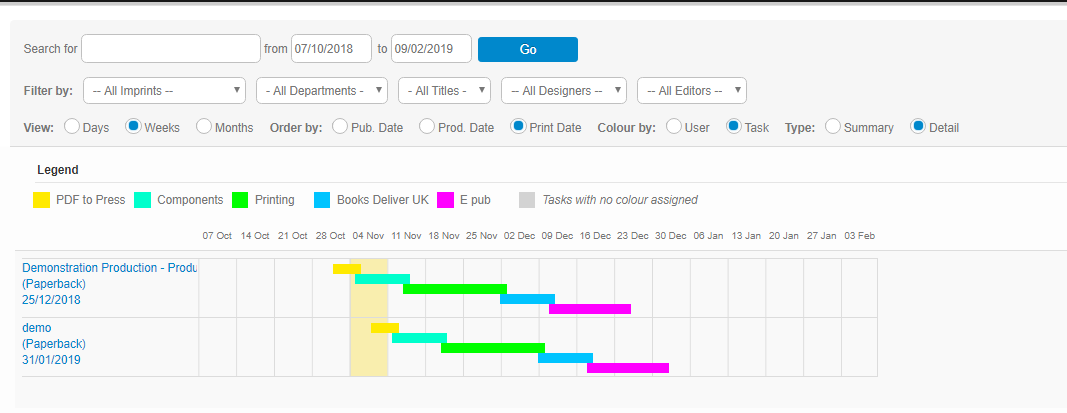The height and width of the screenshot is (413, 1067).
Task: Choose Prod. Date ordering radio button
Action: click(x=427, y=127)
